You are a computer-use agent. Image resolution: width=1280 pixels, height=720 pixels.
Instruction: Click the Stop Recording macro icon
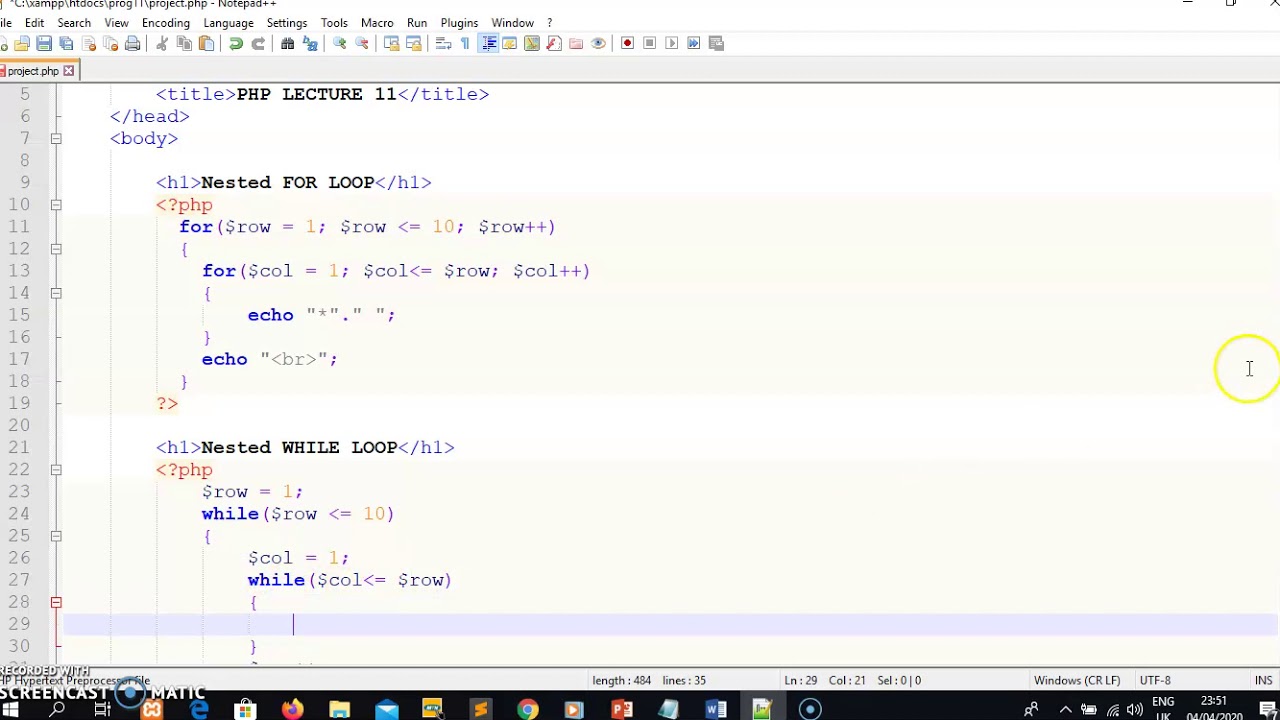pos(650,43)
